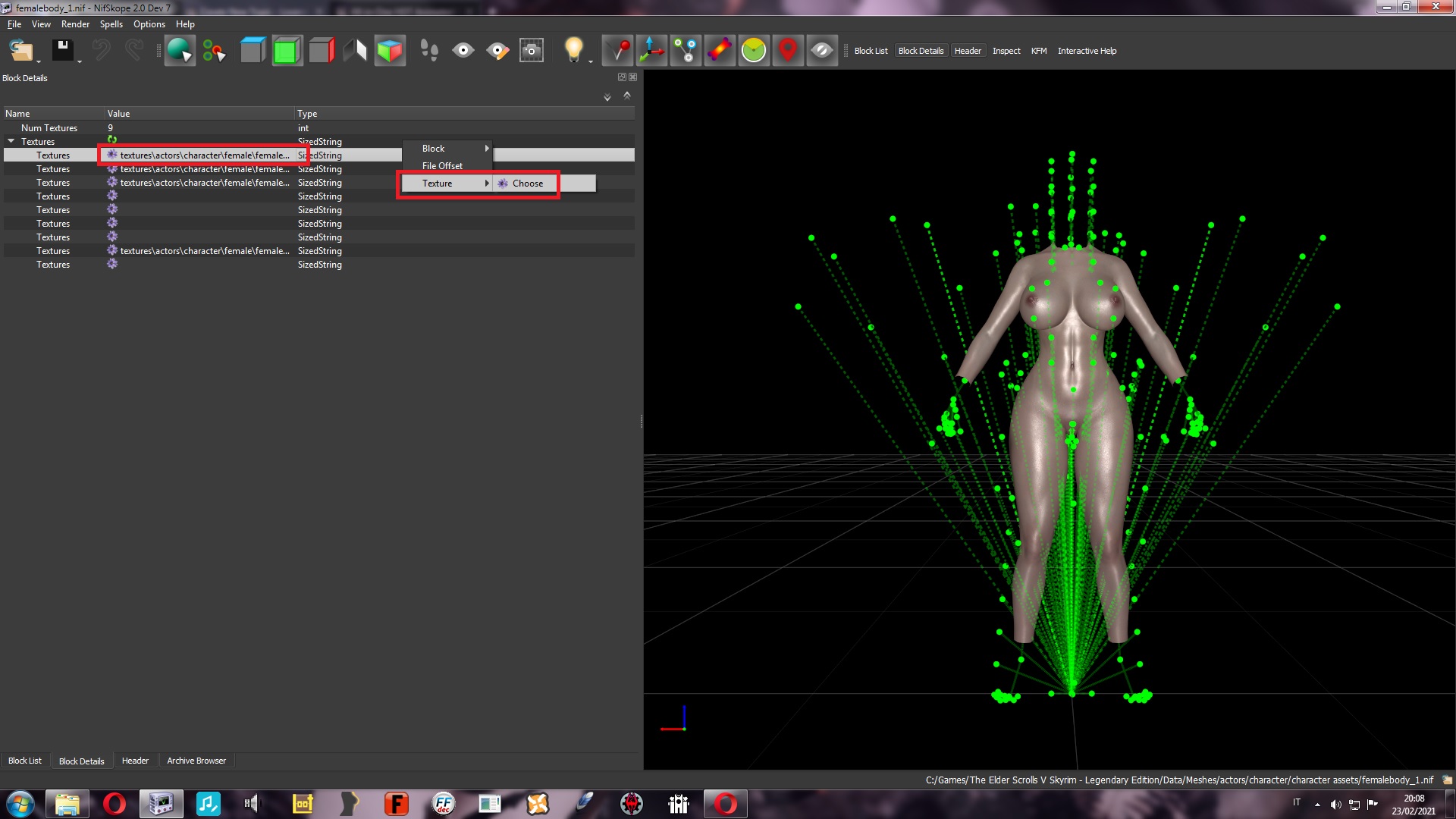Screen dimensions: 1456x819
Task: Click KFM in the top toolbar
Action: click(x=1039, y=51)
